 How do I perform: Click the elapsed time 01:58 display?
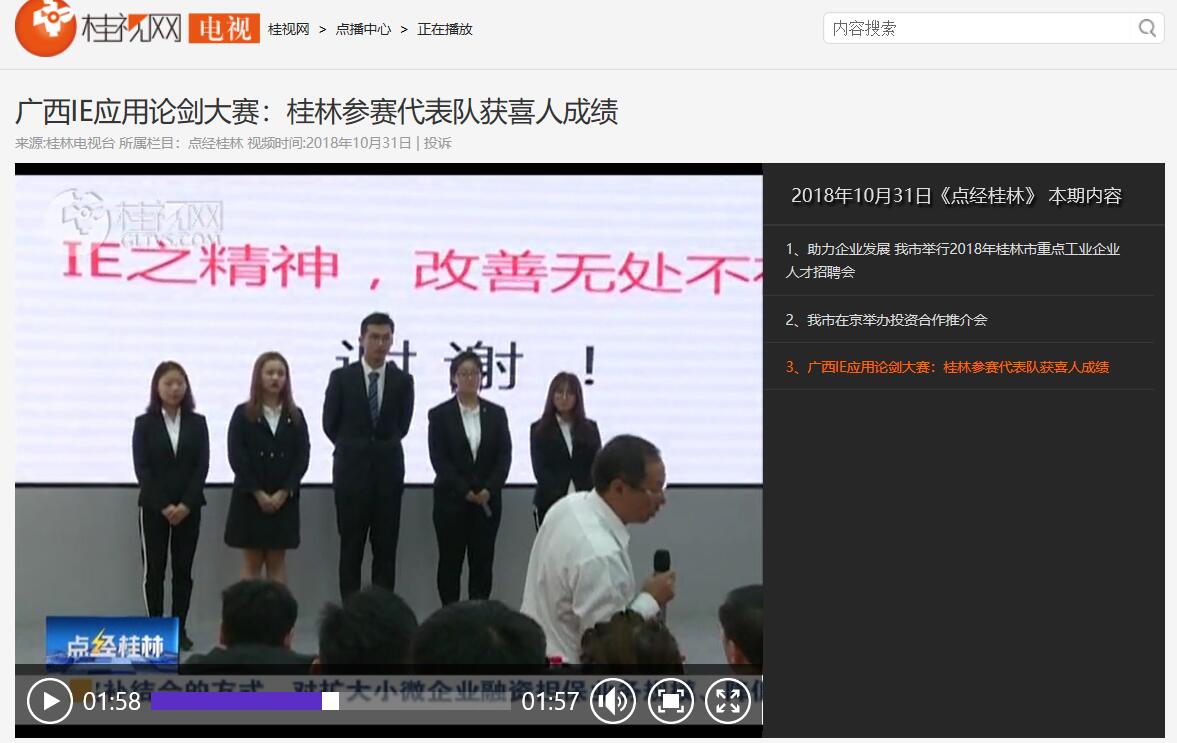pos(111,702)
